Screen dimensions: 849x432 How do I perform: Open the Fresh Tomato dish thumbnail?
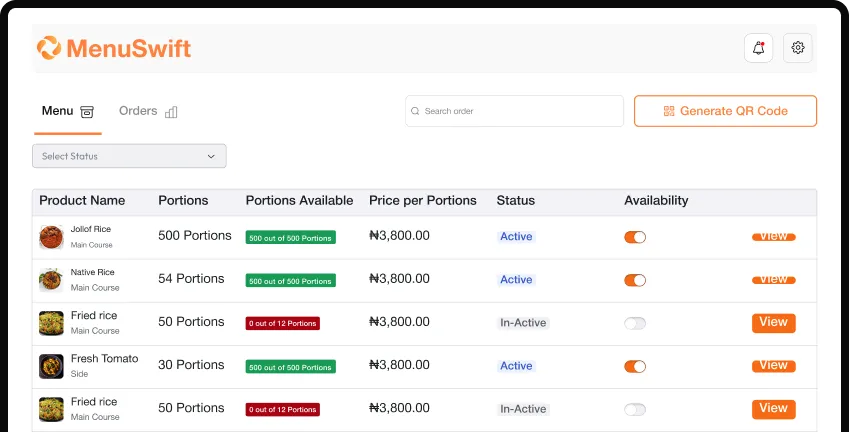(51, 366)
